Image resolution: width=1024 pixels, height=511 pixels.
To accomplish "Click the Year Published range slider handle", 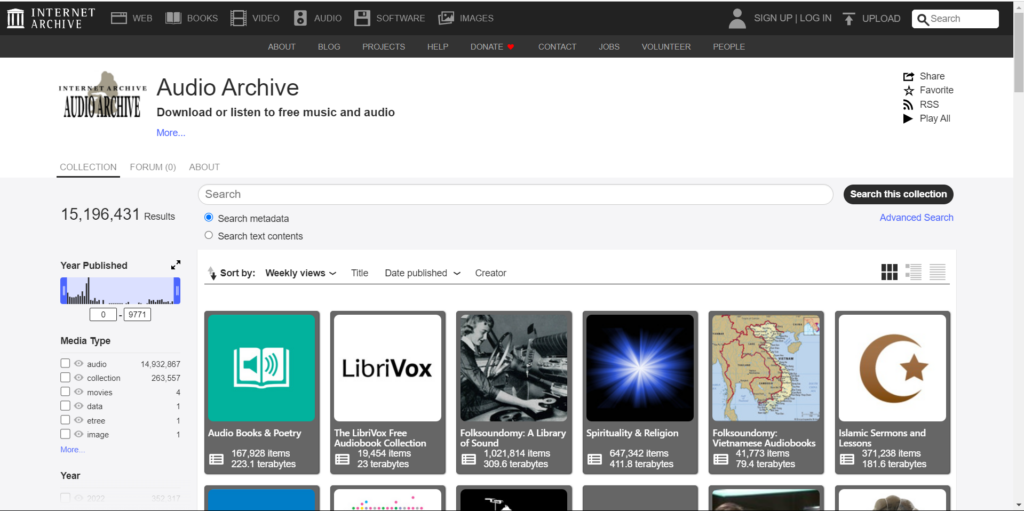I will tap(64, 291).
